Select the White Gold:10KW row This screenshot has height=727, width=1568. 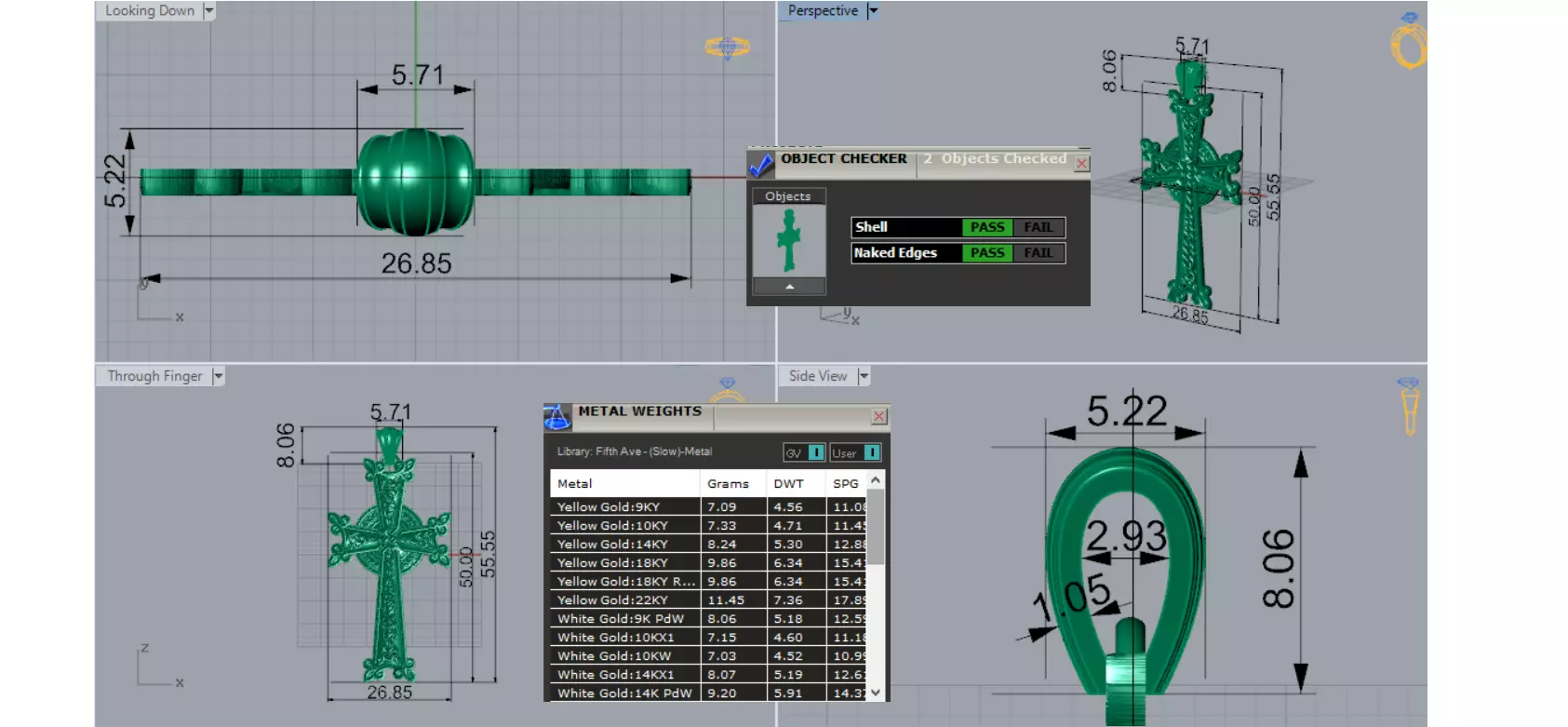(x=708, y=656)
